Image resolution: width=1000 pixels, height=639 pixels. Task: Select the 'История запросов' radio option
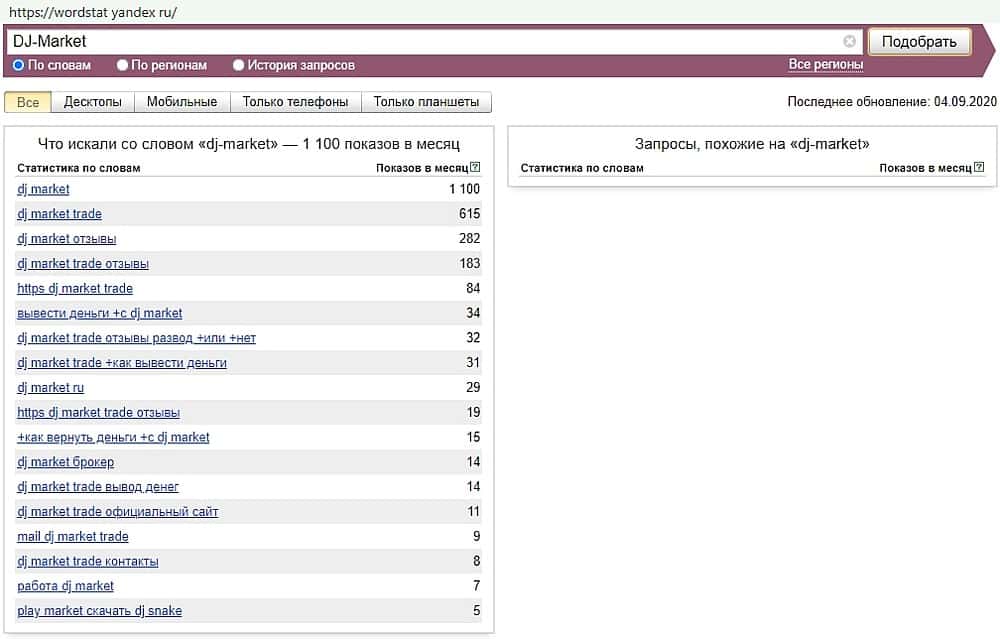pyautogui.click(x=239, y=65)
